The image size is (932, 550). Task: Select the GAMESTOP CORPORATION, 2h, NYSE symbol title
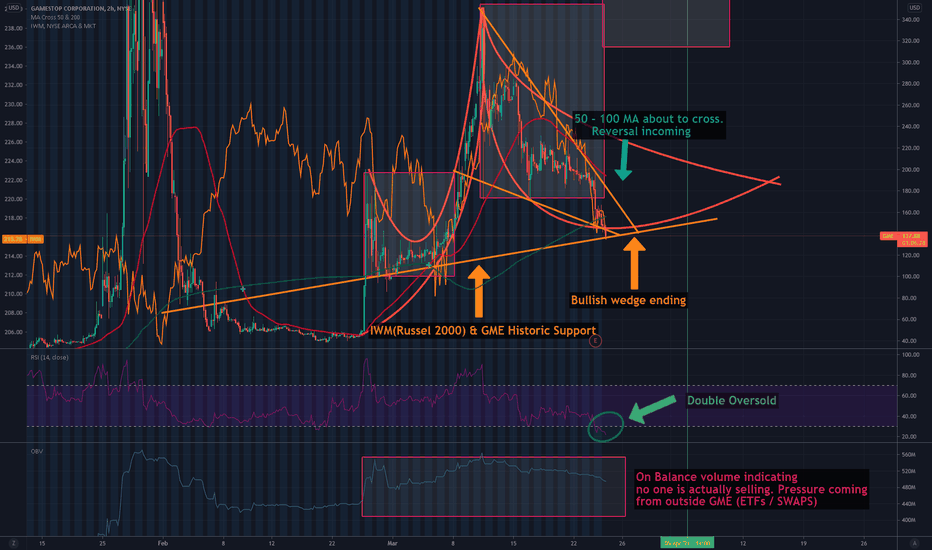pyautogui.click(x=81, y=9)
